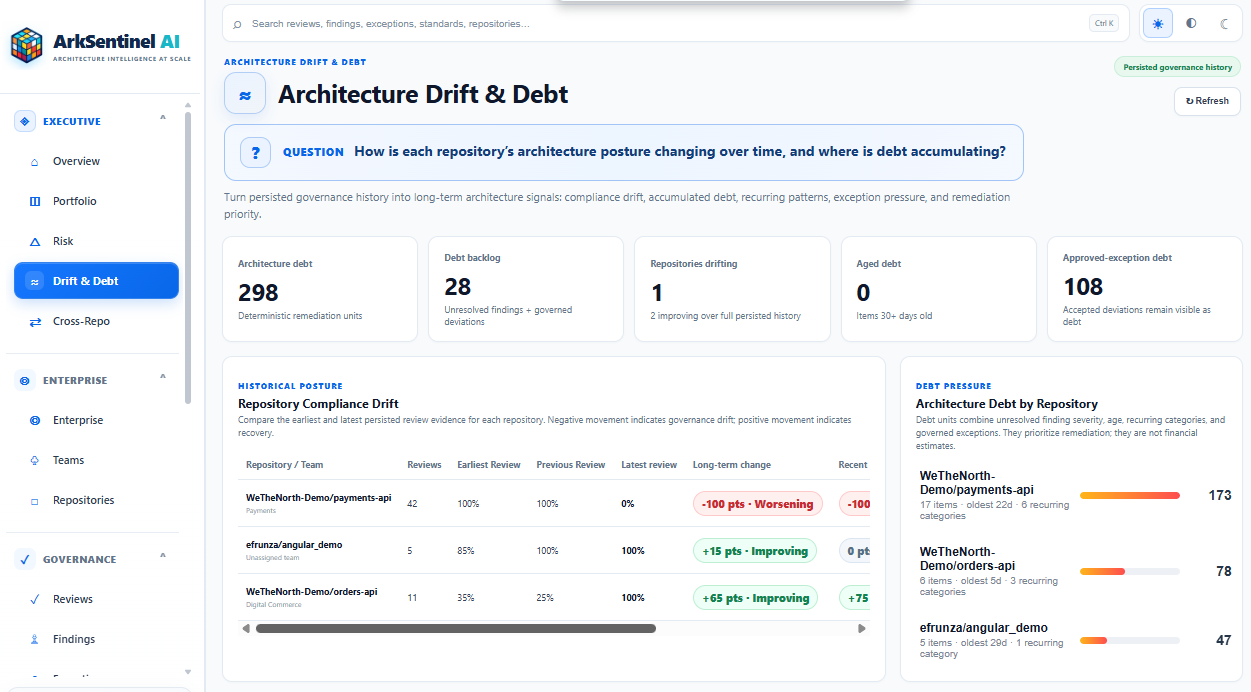The height and width of the screenshot is (692, 1251).
Task: Click the Approved-exception debt 108 card
Action: 1145,289
